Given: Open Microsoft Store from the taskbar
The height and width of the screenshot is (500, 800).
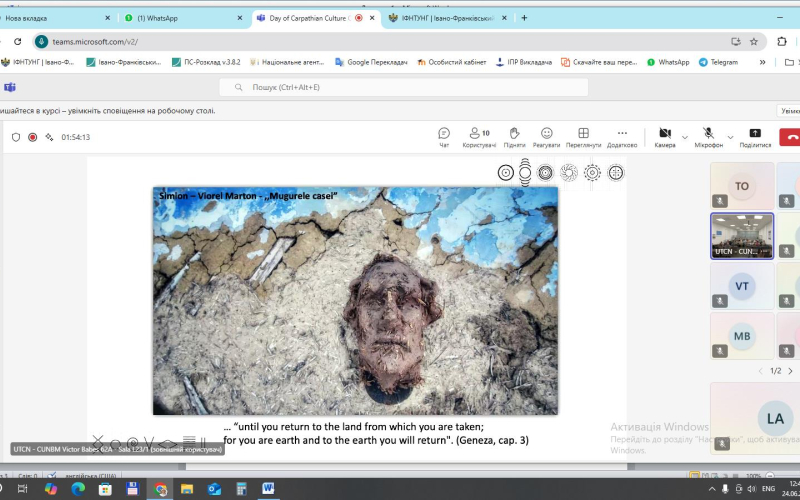Looking at the screenshot, I should pyautogui.click(x=105, y=489).
